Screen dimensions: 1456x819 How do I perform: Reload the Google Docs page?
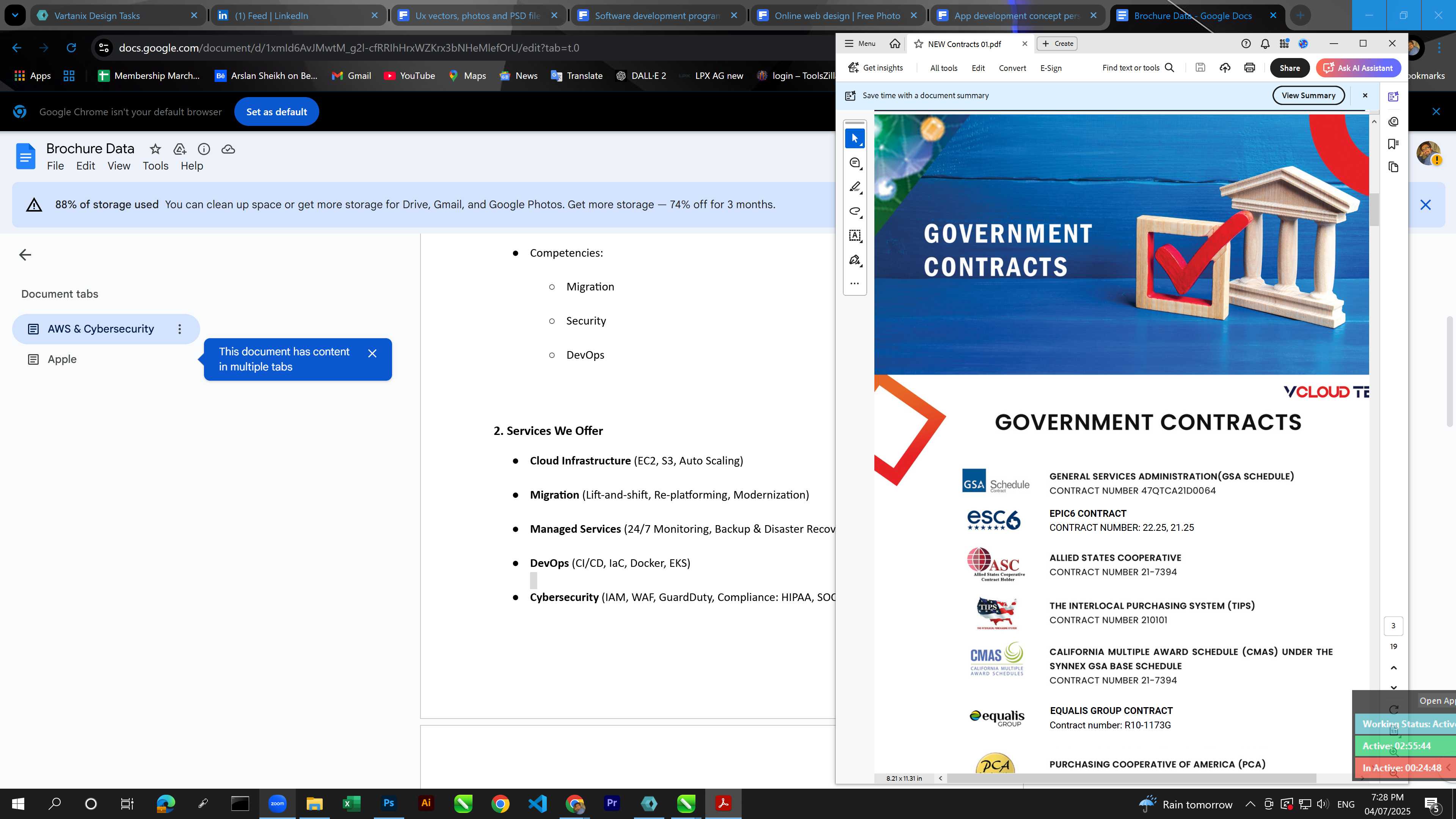click(x=71, y=48)
